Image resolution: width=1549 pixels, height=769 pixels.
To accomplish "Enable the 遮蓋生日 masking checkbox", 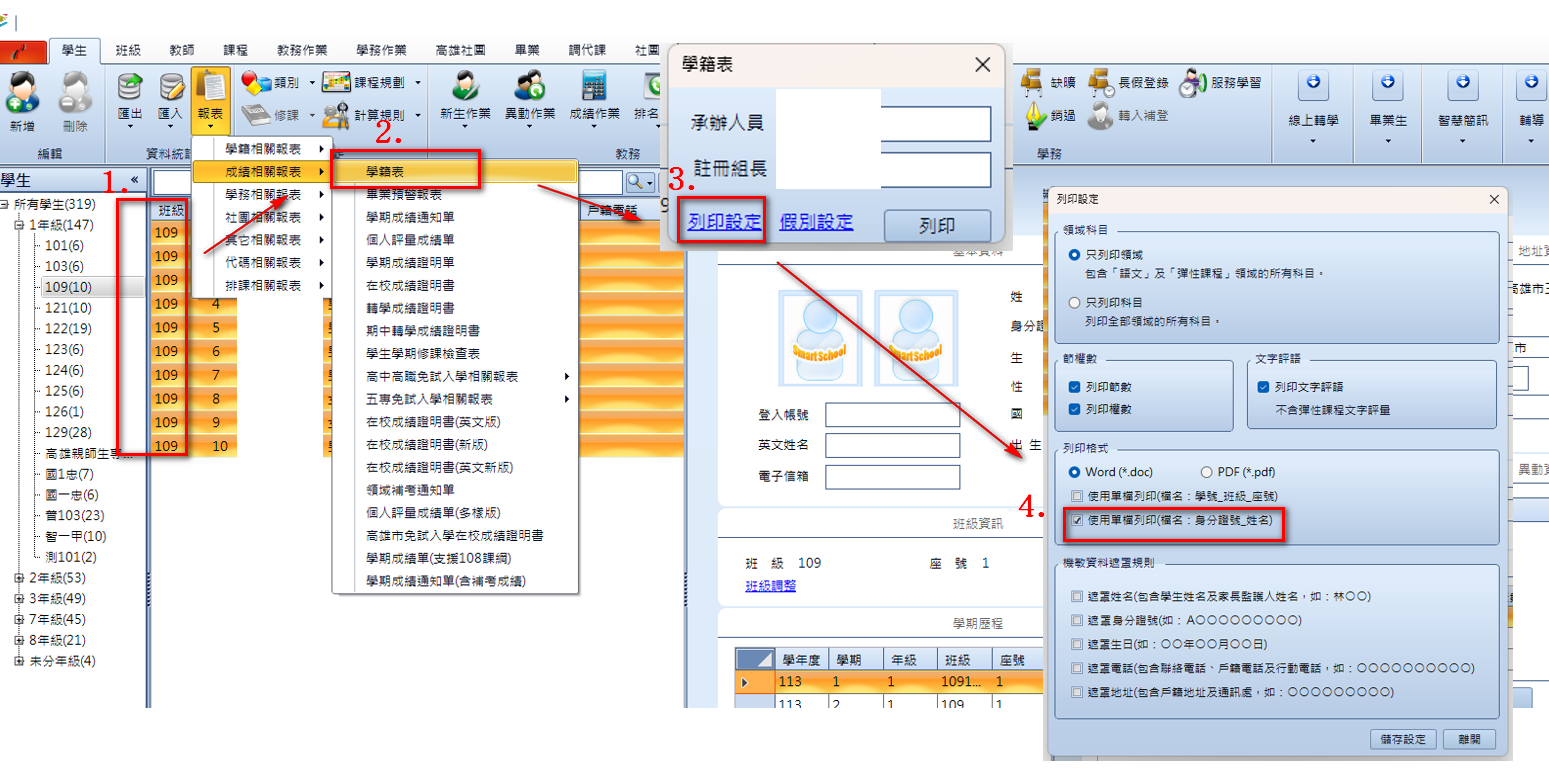I will coord(1076,645).
